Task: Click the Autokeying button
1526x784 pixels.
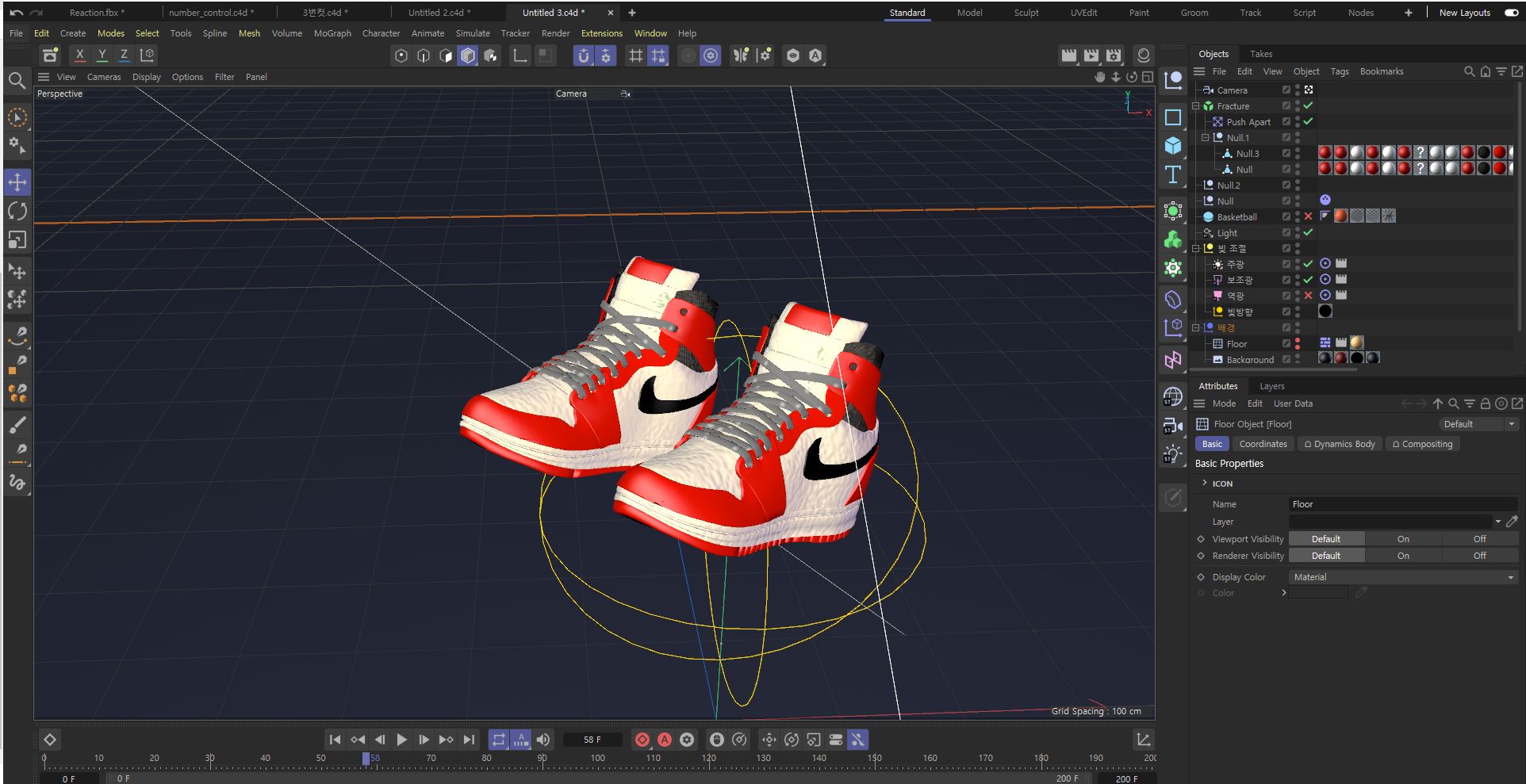Action: click(665, 740)
